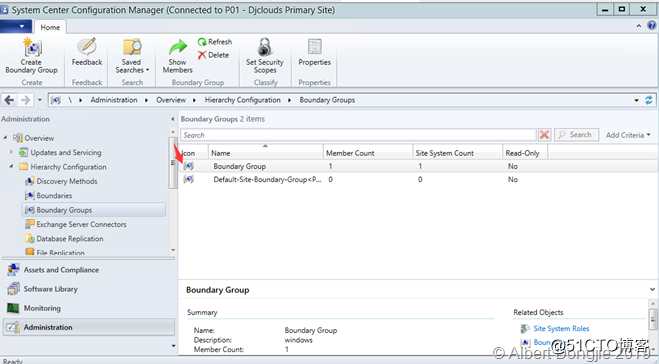Clear the search with the red X
The image size is (659, 364).
[x=544, y=135]
